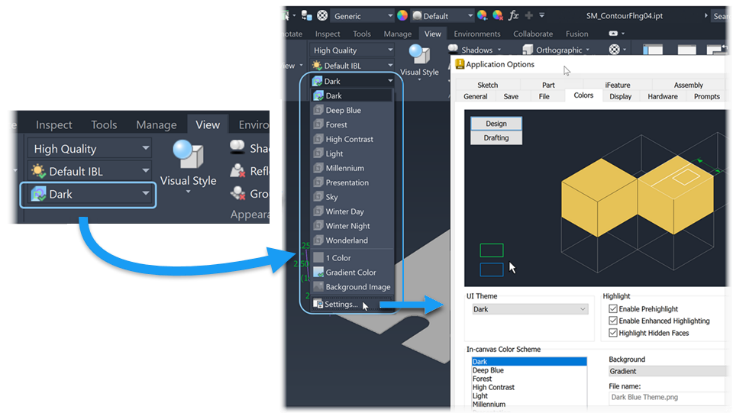The image size is (733, 413).
Task: Switch to the Sketch tab
Action: coord(488,85)
